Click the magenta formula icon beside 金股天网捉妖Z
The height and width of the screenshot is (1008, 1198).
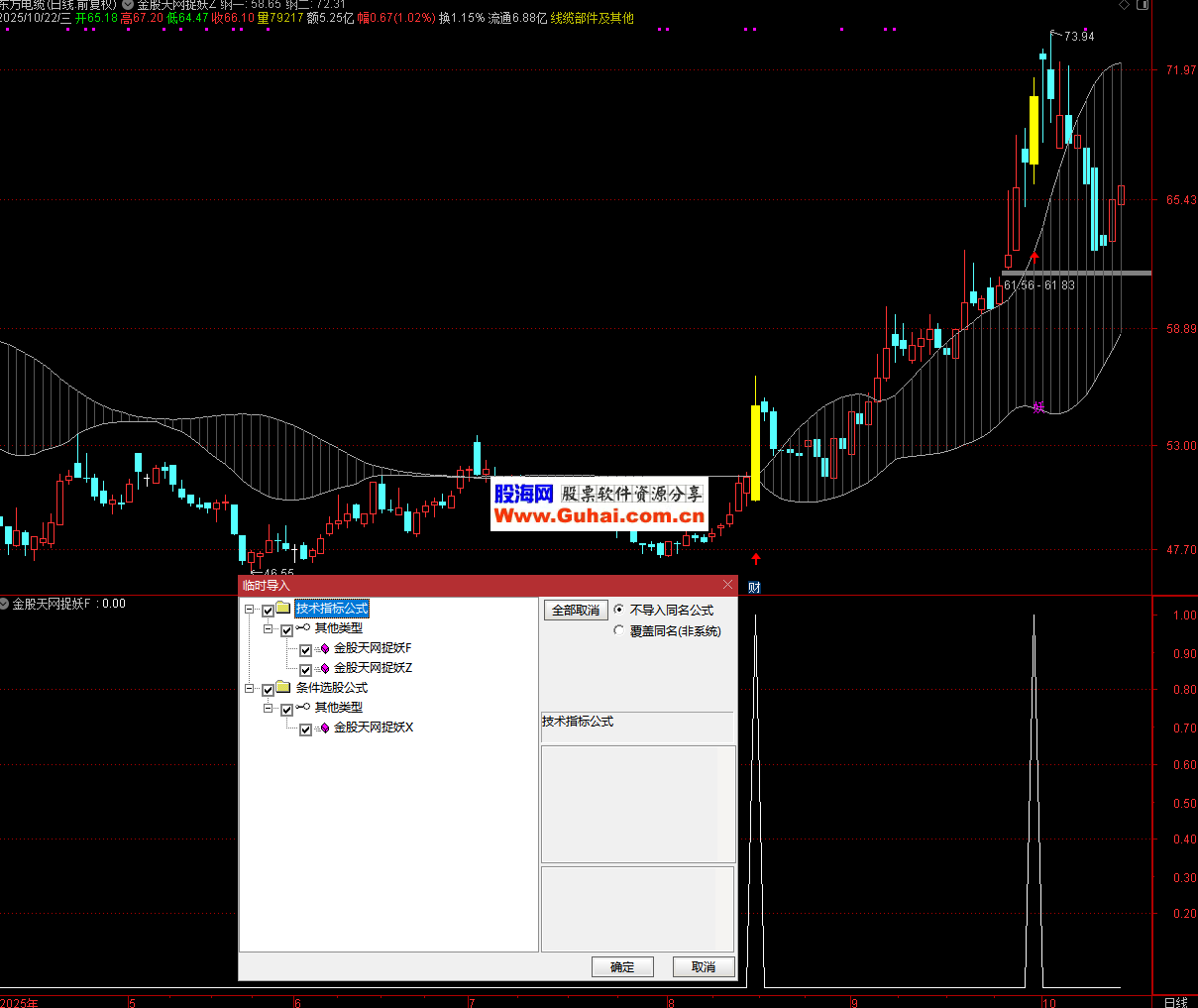(x=324, y=669)
